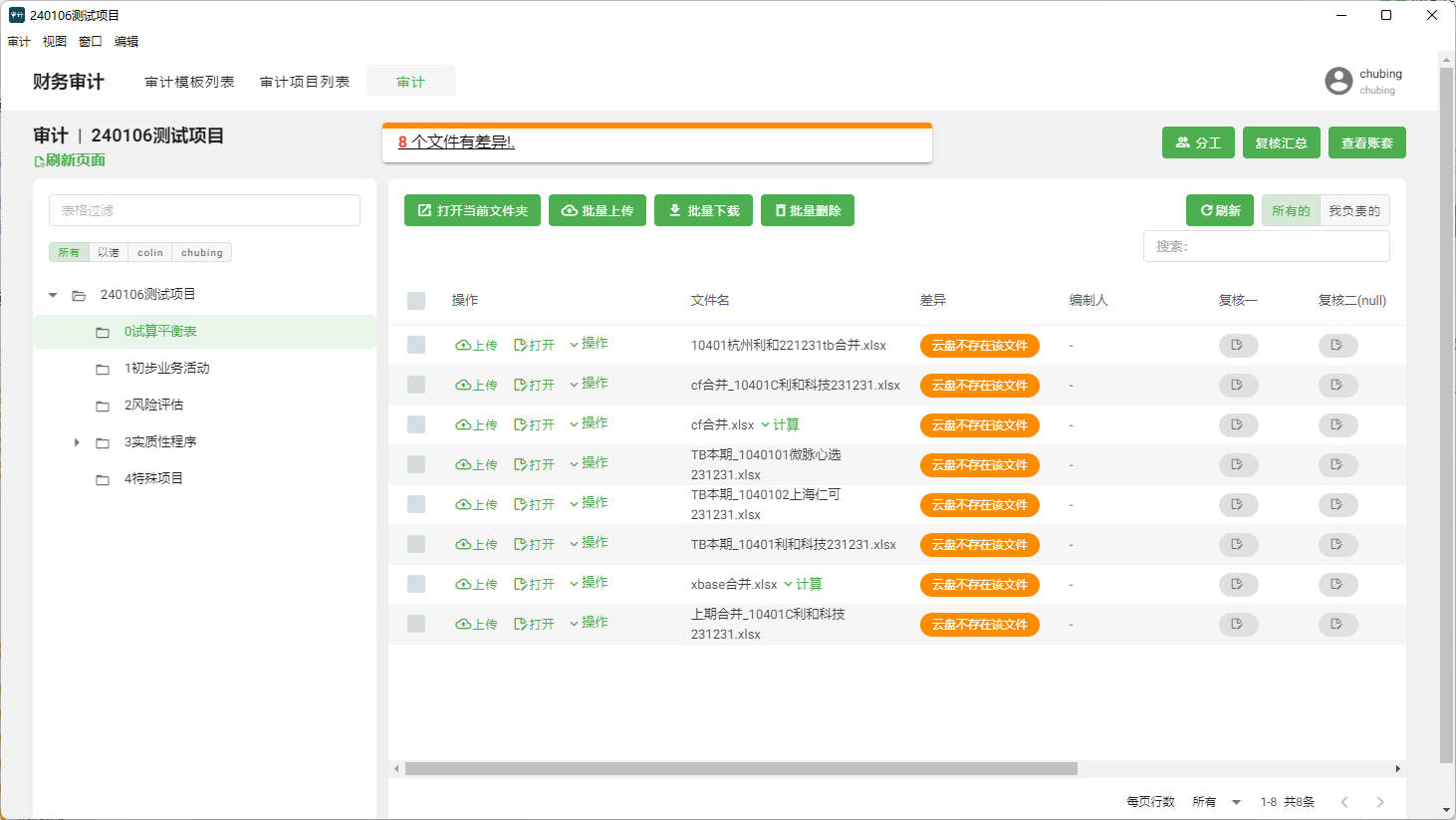
Task: Click 复核一 icon in the first file row
Action: [1238, 345]
